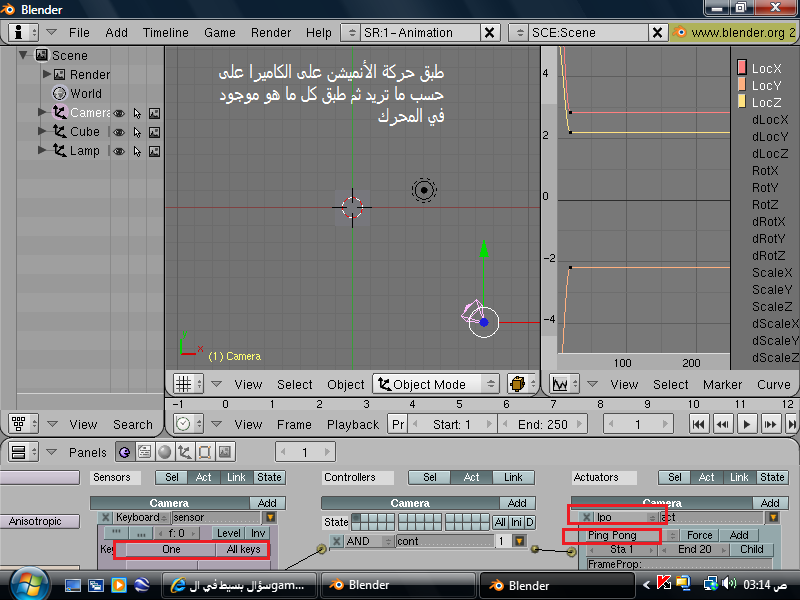Expand the Cube node in outliner

pos(42,131)
